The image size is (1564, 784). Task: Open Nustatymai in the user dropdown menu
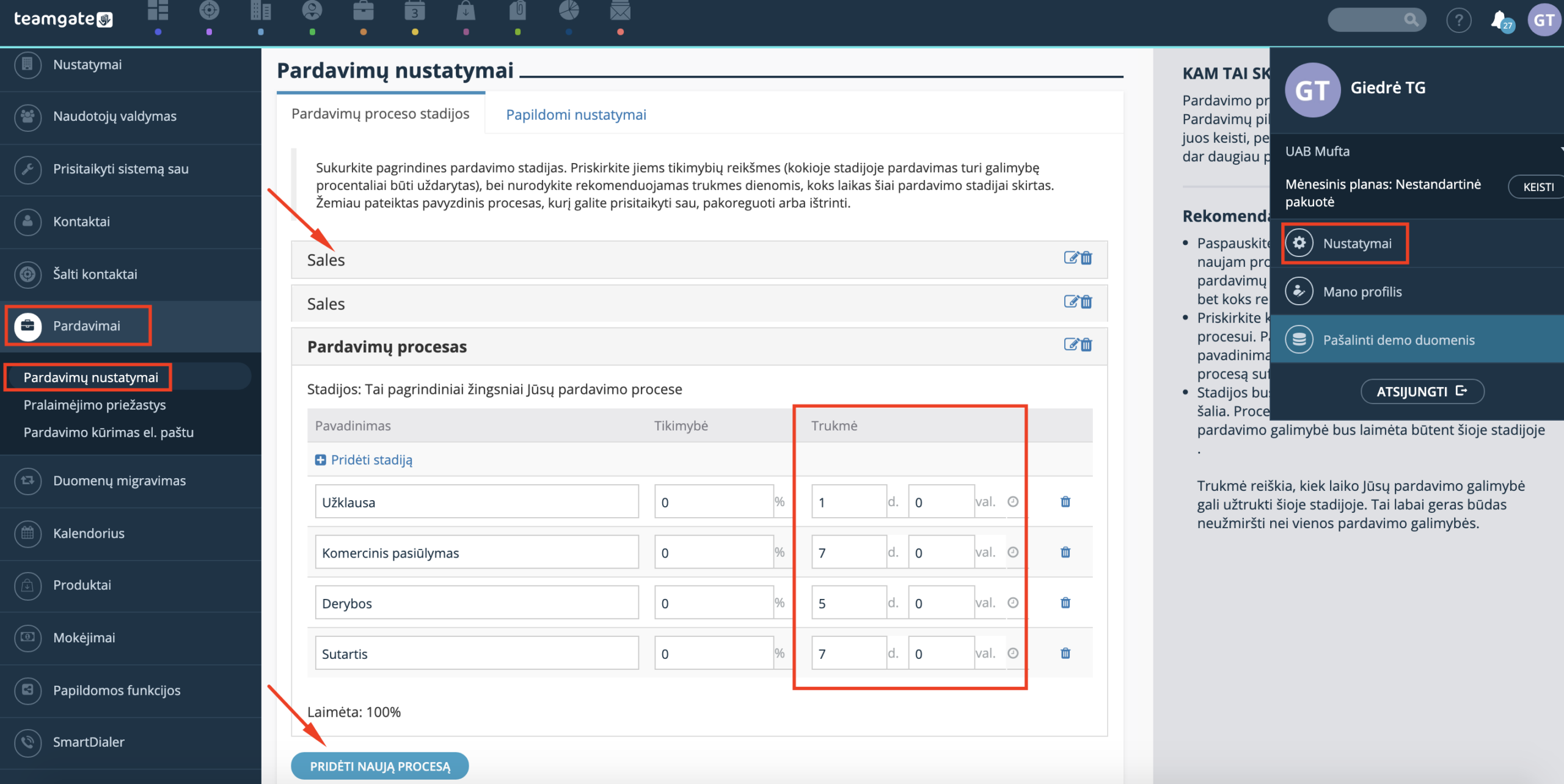(x=1358, y=243)
